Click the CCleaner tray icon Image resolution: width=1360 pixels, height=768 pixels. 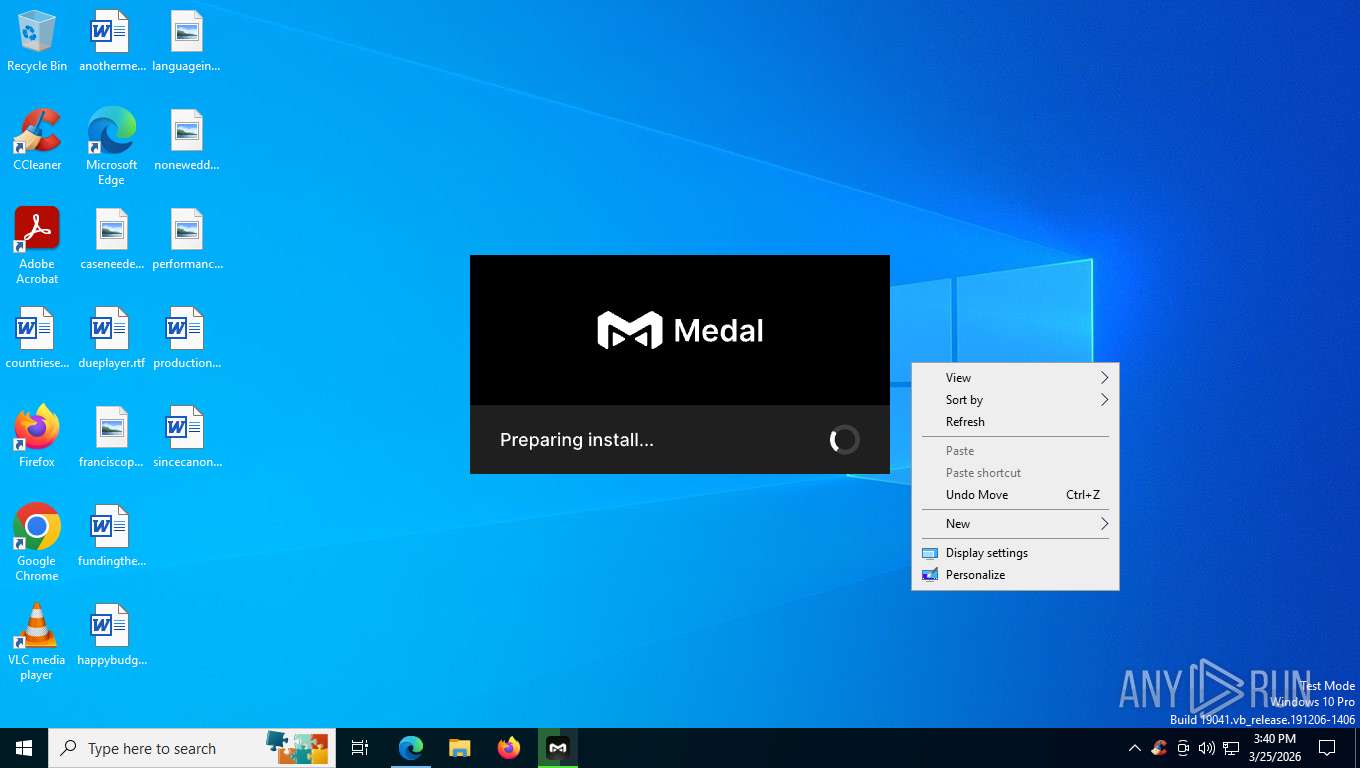[1159, 748]
